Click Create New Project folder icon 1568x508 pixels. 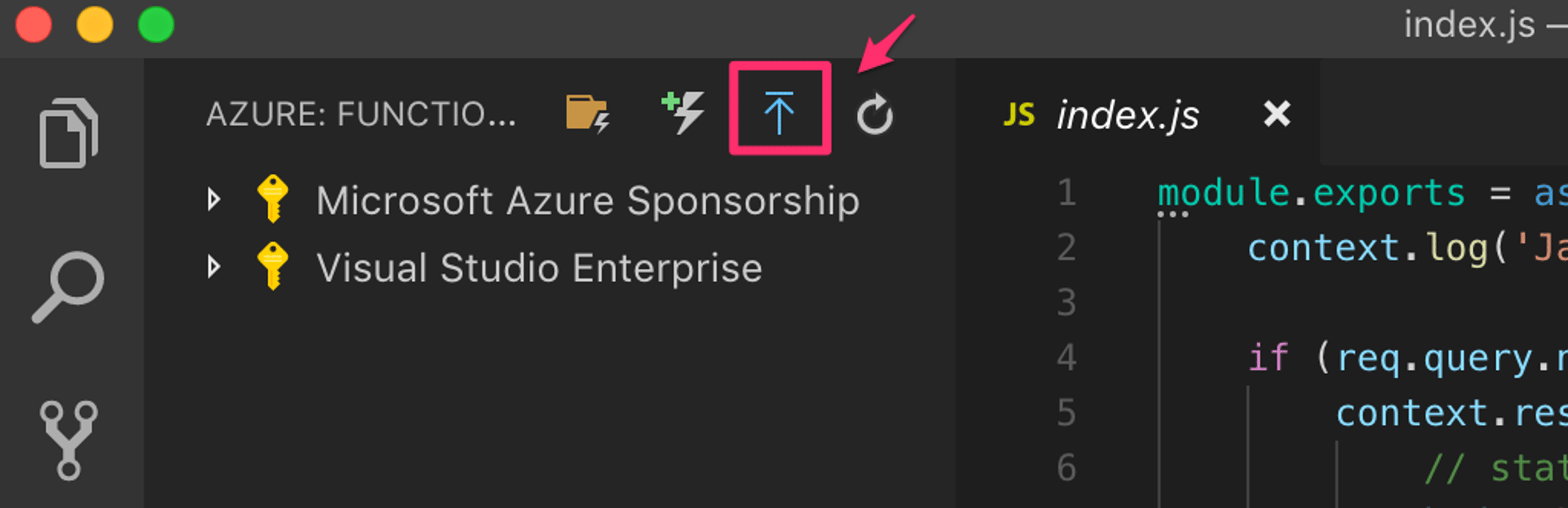click(587, 113)
